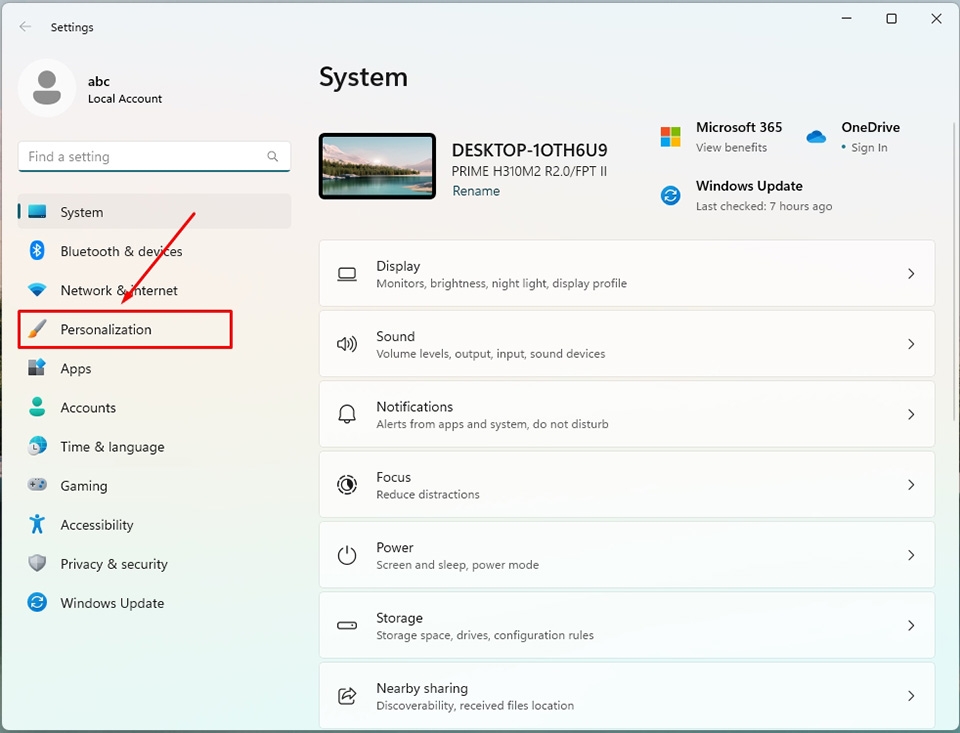Click the Focus circle icon
This screenshot has height=733, width=960.
pyautogui.click(x=347, y=484)
